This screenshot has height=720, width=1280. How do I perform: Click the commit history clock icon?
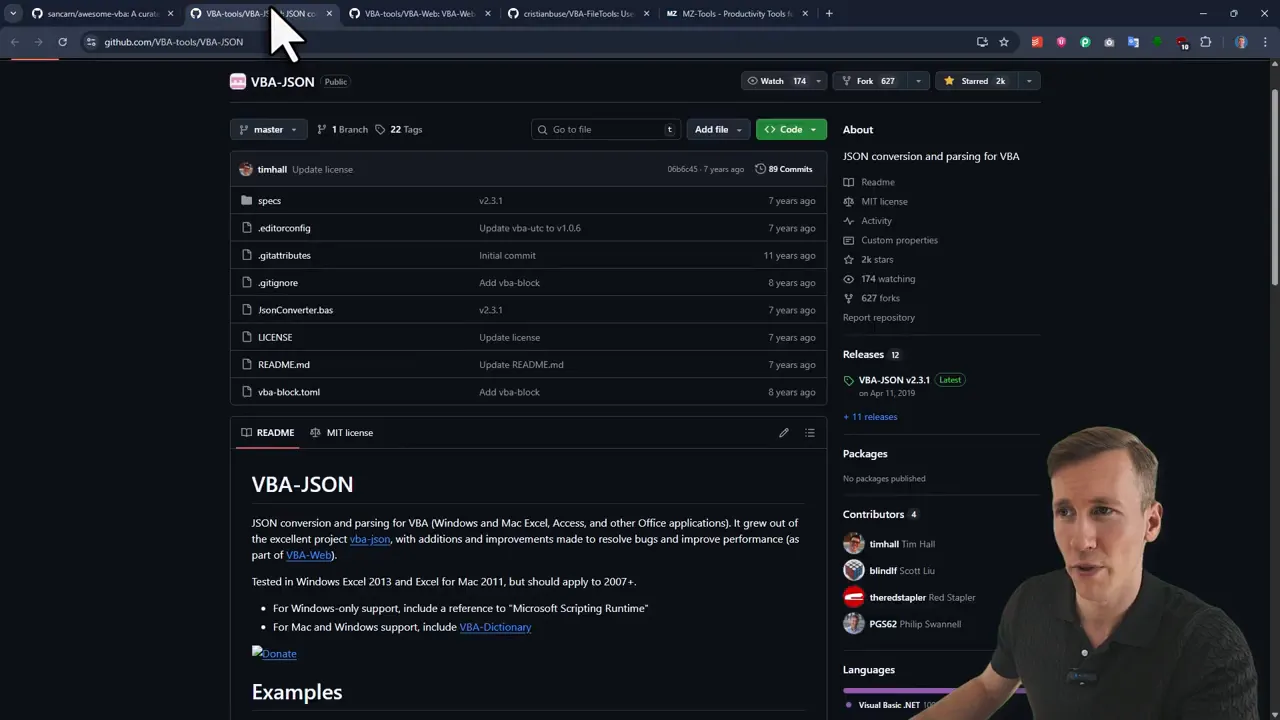pos(760,169)
